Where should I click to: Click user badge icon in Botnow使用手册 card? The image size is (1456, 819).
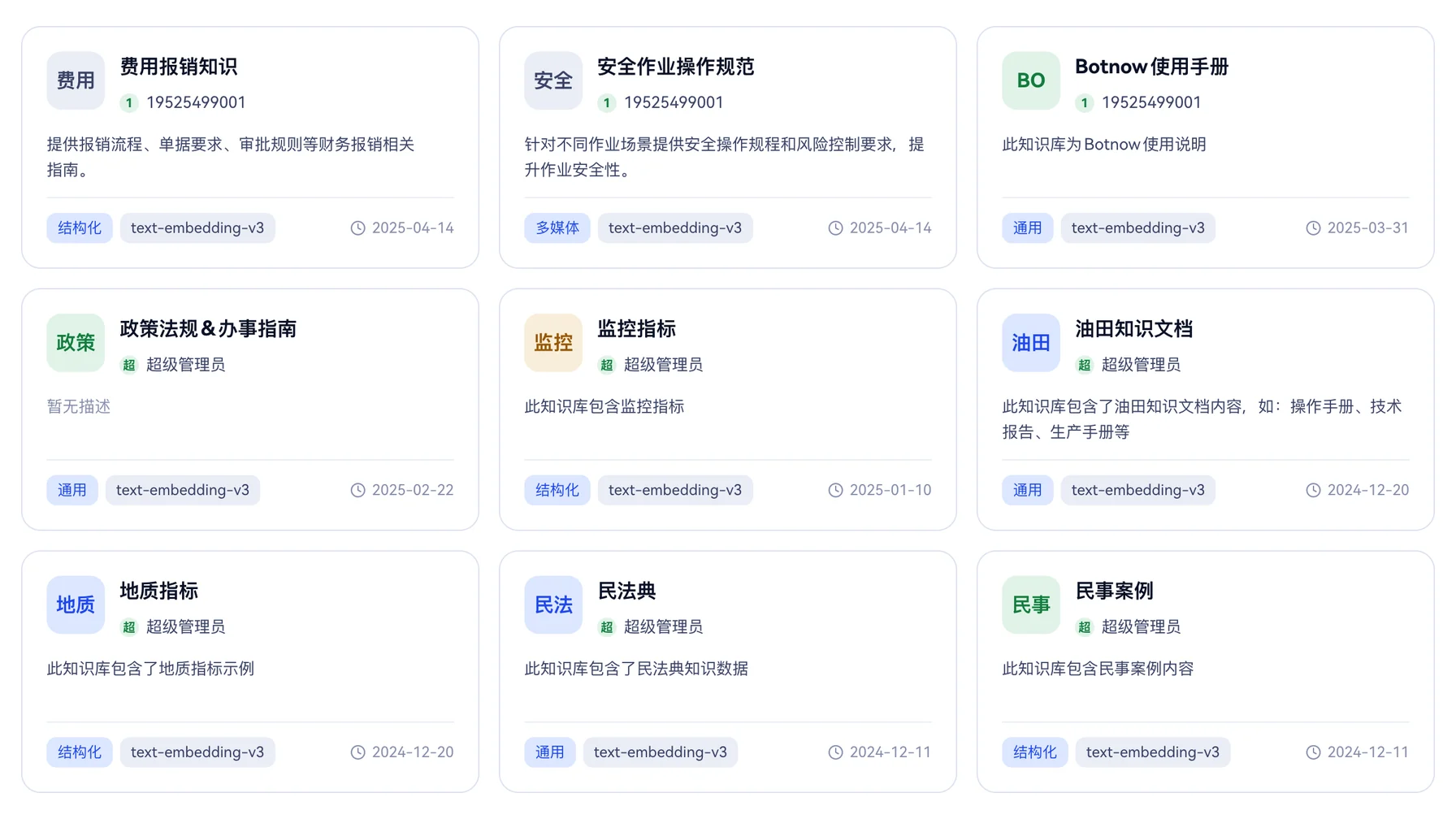[x=1085, y=102]
